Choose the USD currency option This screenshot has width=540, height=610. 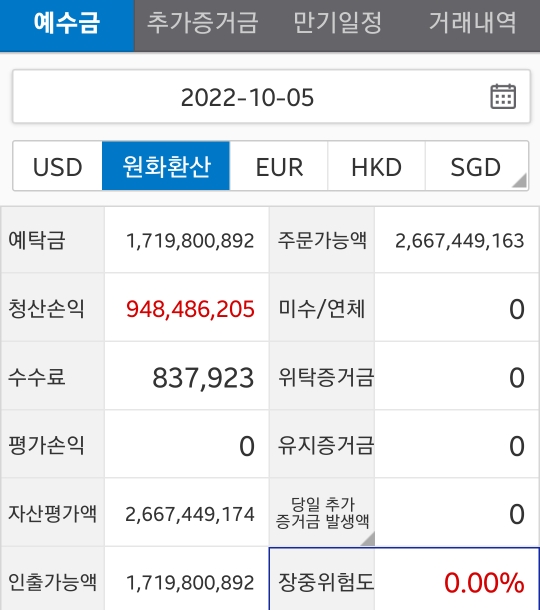point(58,166)
